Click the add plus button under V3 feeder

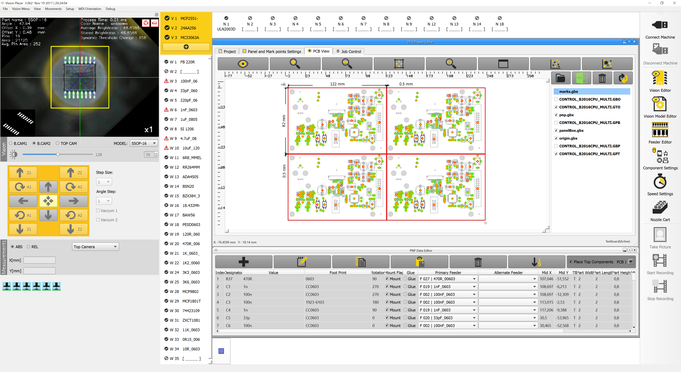pos(186,46)
